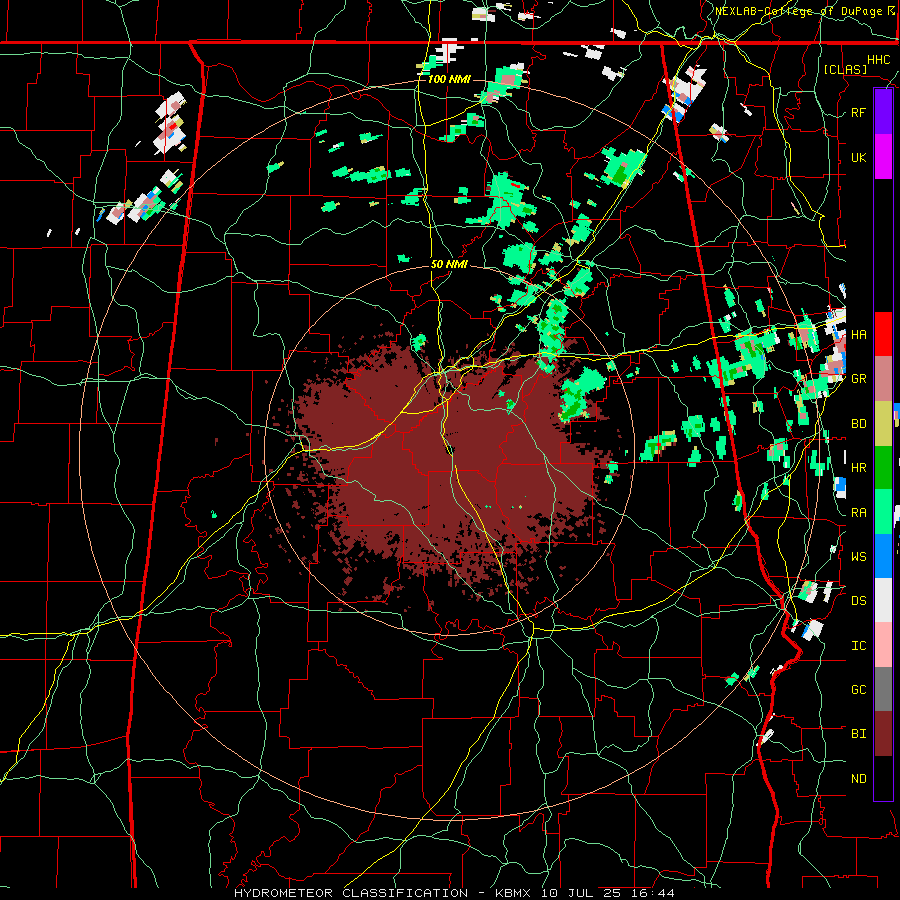Click the UK legend label

[x=858, y=157]
